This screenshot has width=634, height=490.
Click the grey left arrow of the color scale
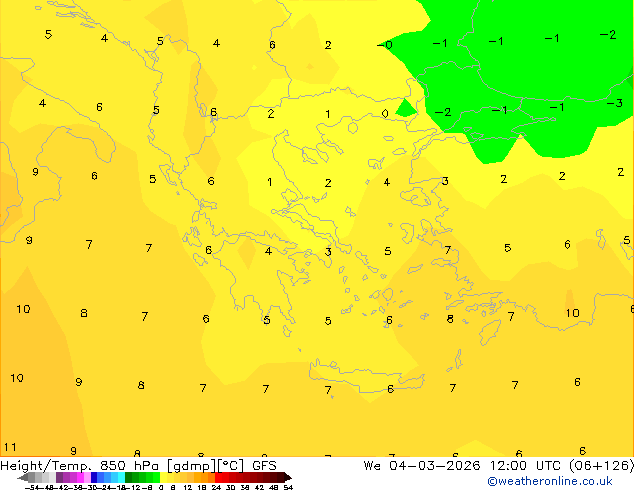(23, 478)
